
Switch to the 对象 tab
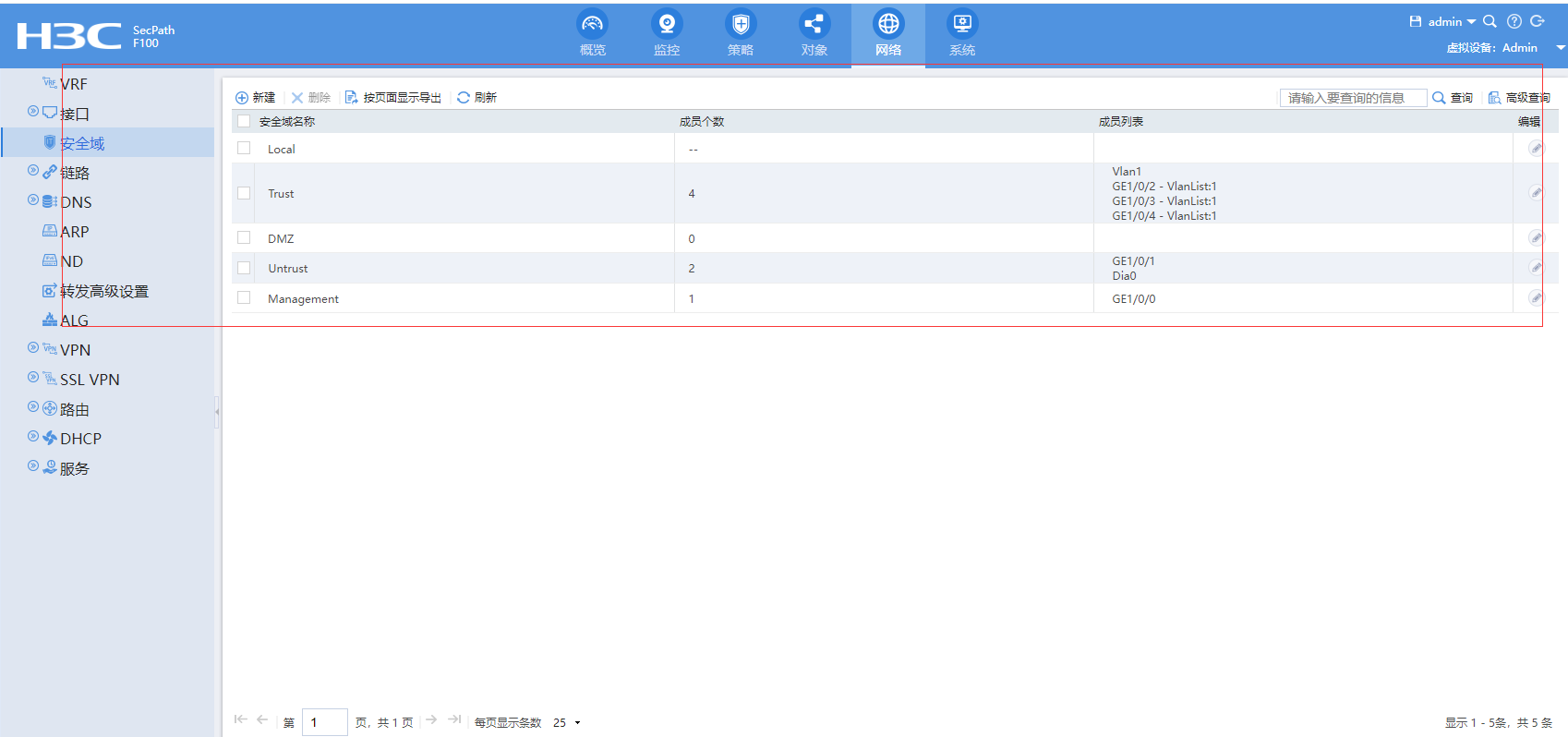[814, 34]
